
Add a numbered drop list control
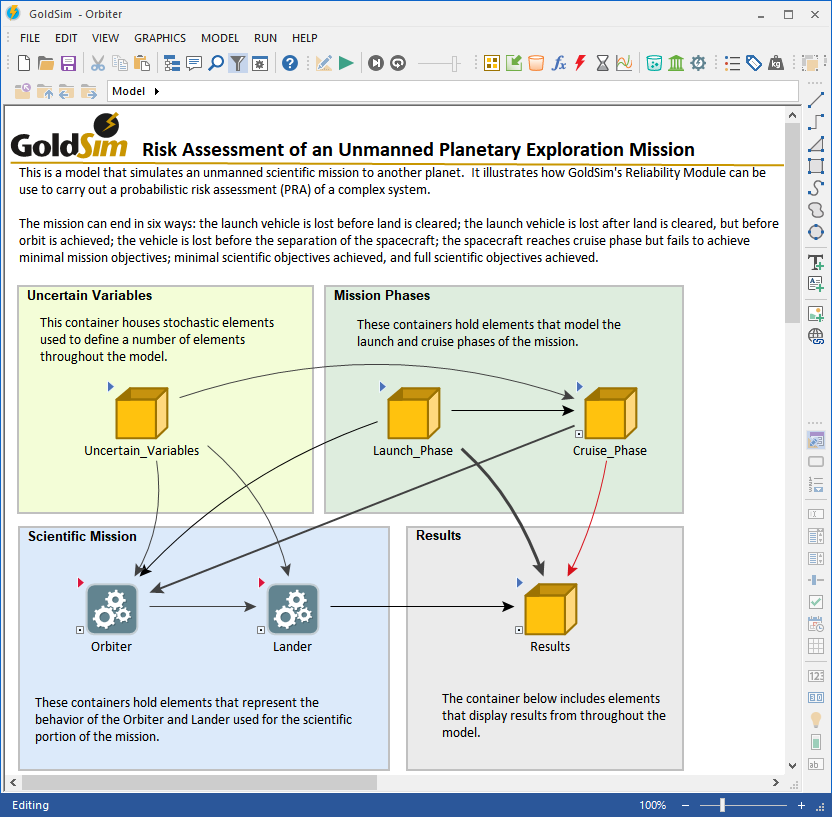(x=816, y=484)
